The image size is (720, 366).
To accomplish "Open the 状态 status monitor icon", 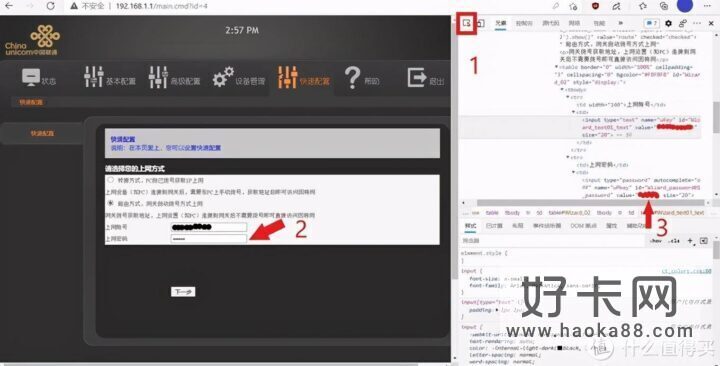I will (x=31, y=77).
